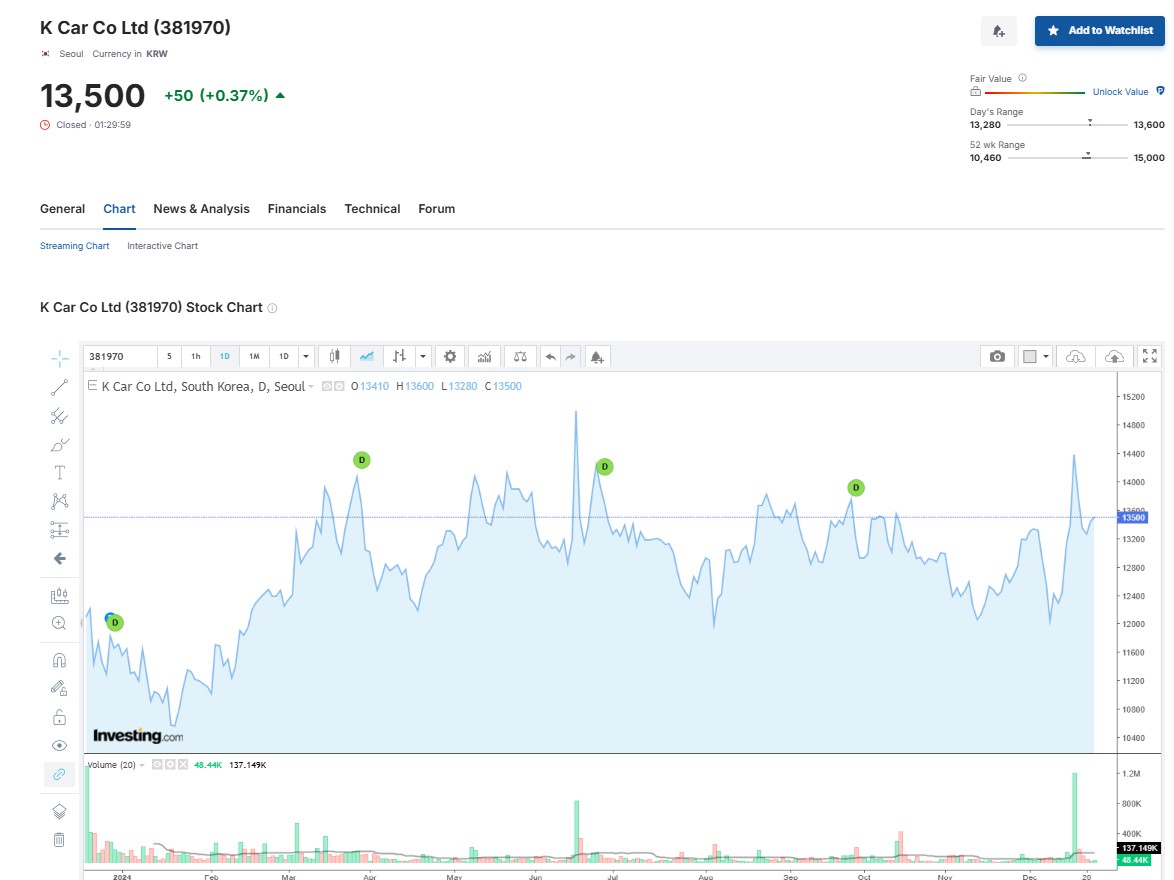The width and height of the screenshot is (1174, 880).
Task: Click the create alert bell in toolbar
Action: pyautogui.click(x=597, y=356)
